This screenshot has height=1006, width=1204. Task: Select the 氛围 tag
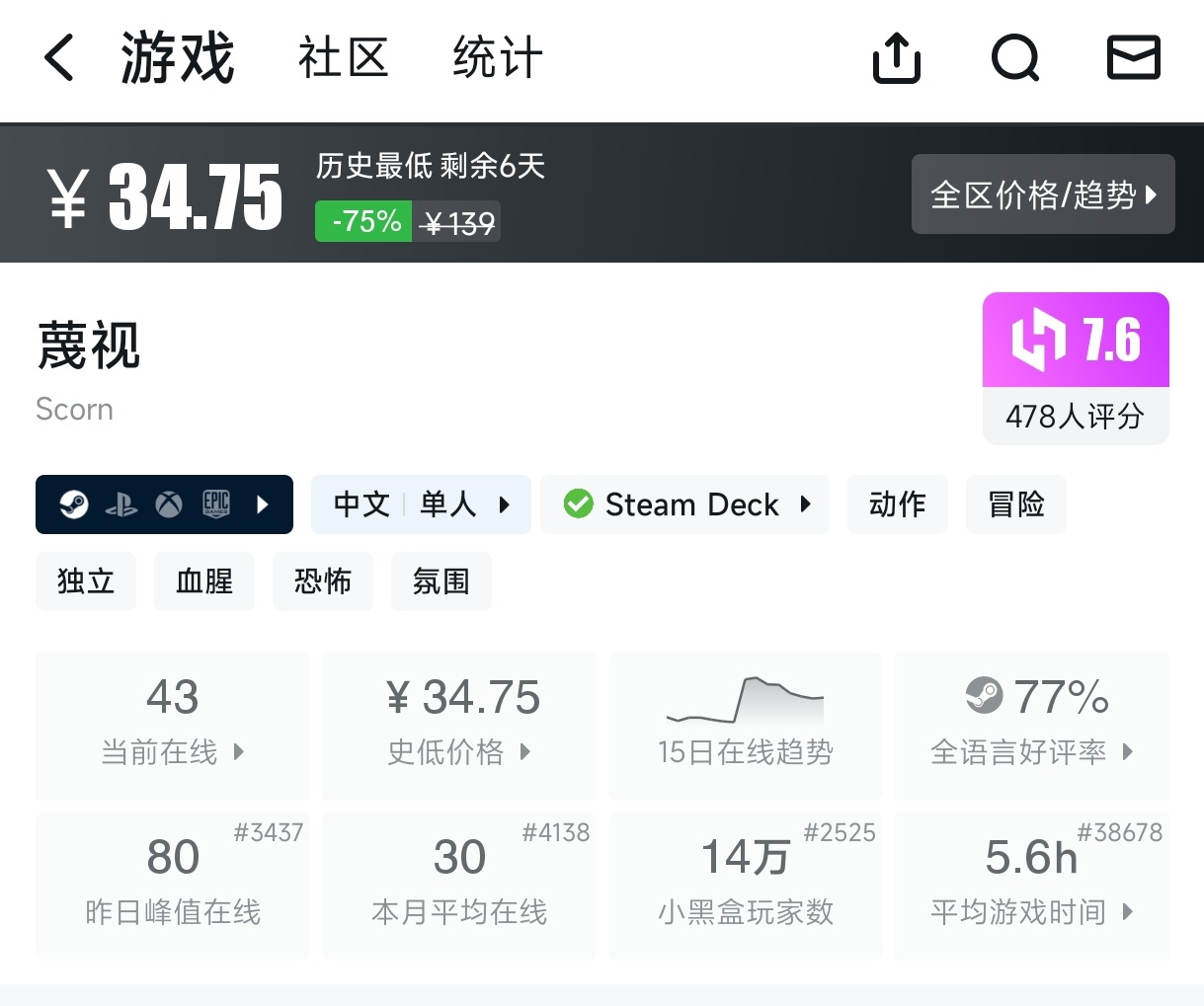[x=441, y=581]
